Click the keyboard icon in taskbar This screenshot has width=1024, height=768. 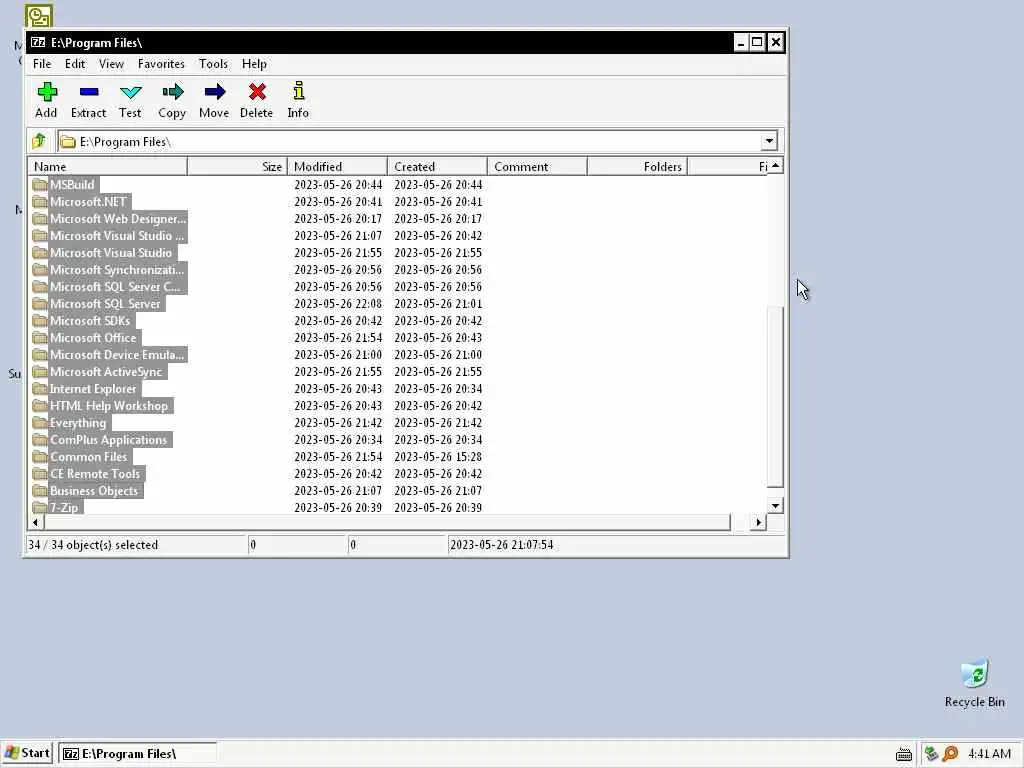[904, 755]
